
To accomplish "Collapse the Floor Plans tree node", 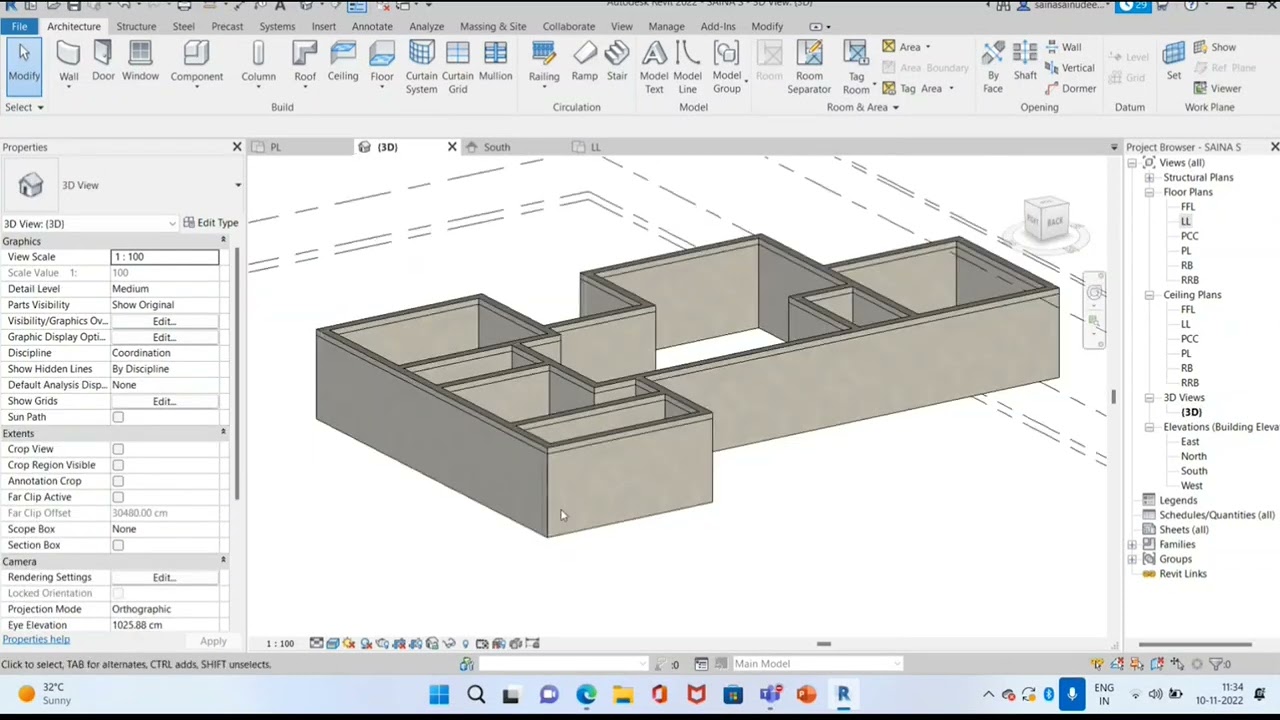I will pyautogui.click(x=1149, y=192).
